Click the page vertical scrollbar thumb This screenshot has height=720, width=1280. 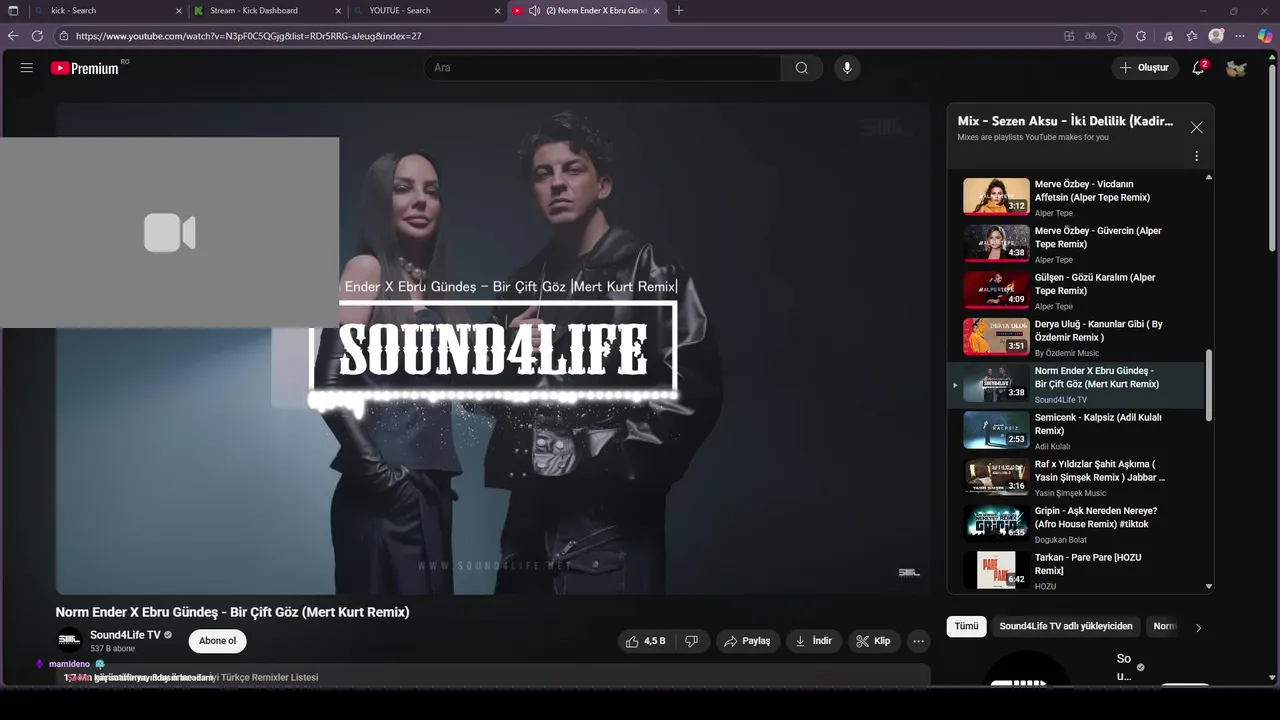coord(1273,158)
